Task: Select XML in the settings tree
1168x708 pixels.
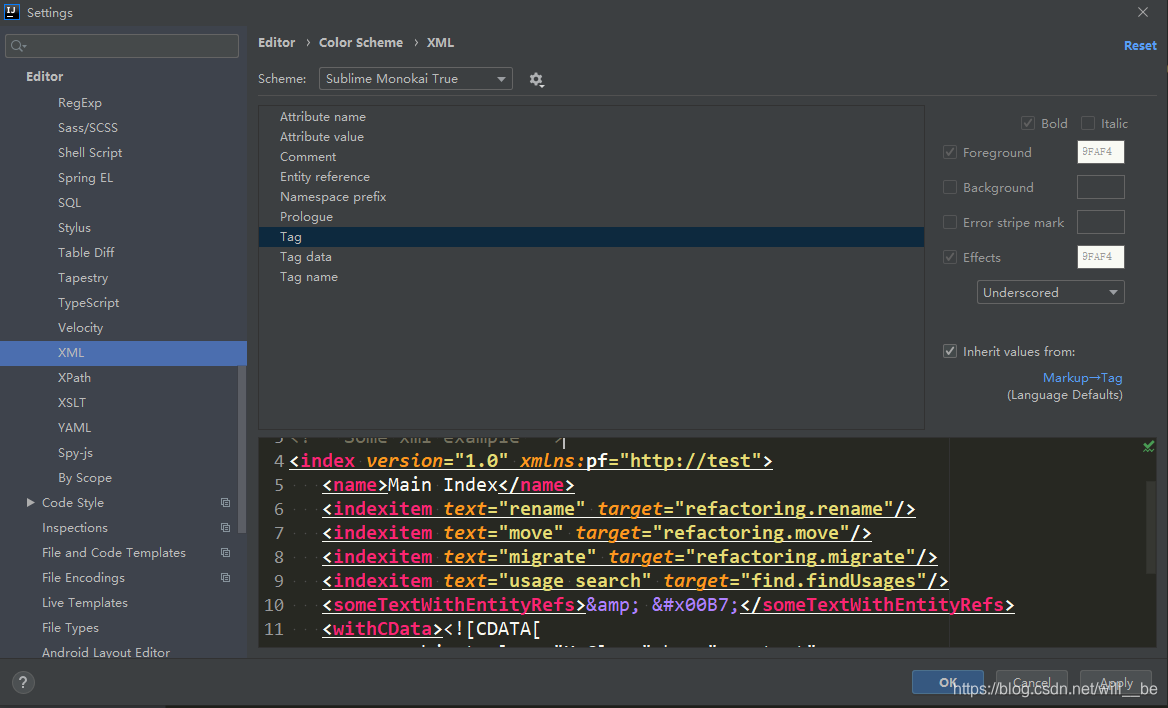Action: point(123,353)
